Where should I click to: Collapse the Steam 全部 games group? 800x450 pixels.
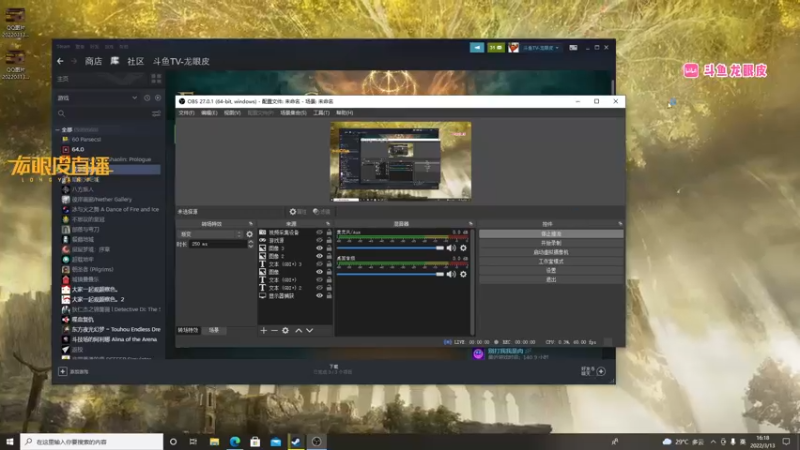click(x=58, y=130)
